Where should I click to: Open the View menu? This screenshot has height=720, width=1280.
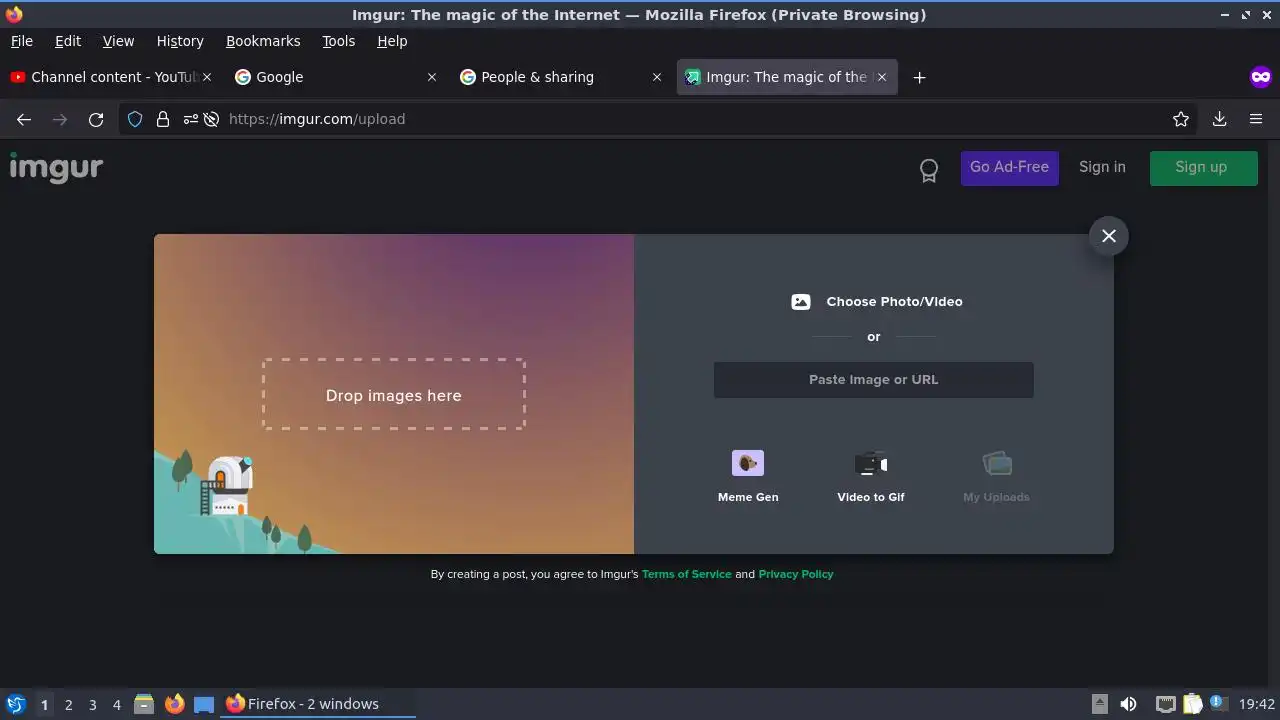[x=118, y=41]
